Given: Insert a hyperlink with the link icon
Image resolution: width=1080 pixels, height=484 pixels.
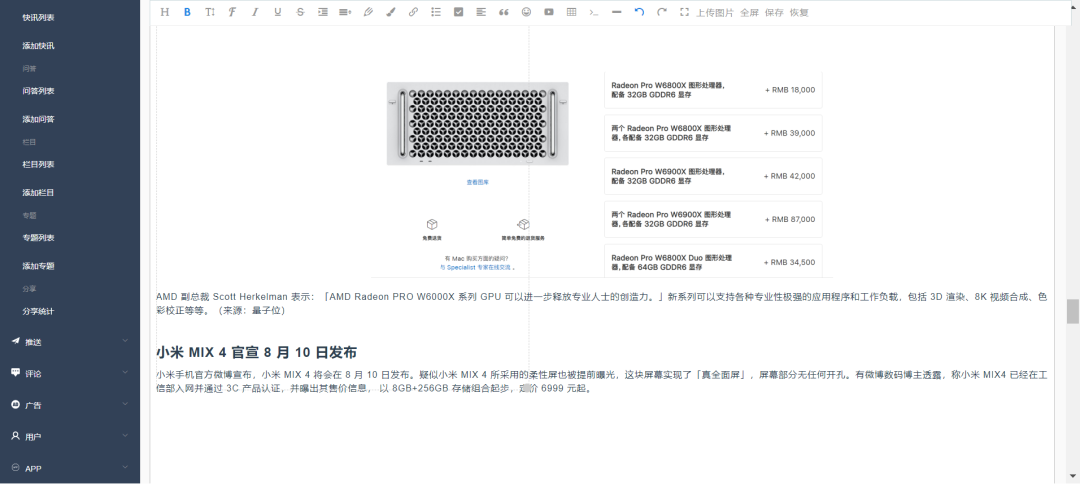Looking at the screenshot, I should (413, 12).
